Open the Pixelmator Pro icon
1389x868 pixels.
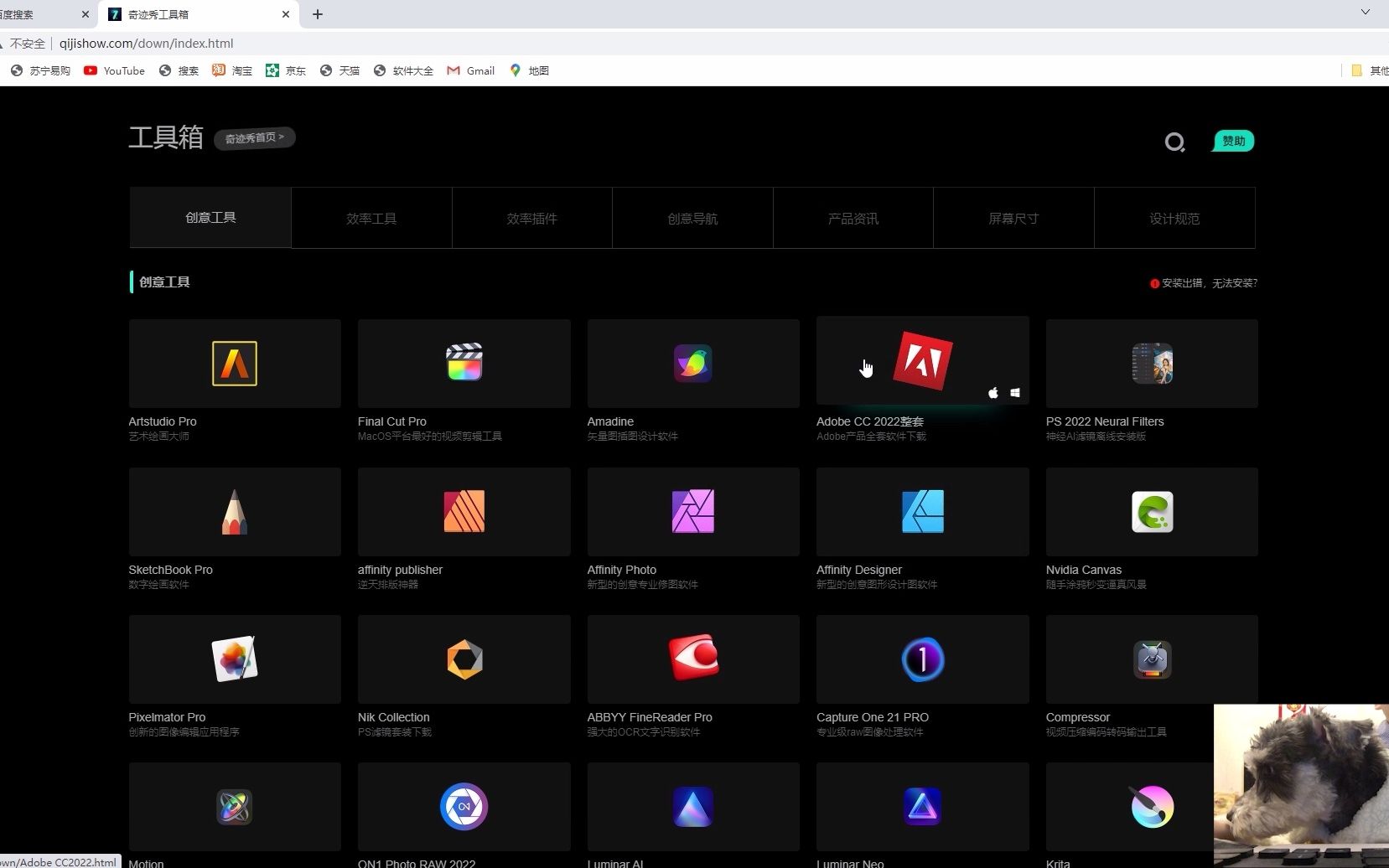click(x=235, y=659)
